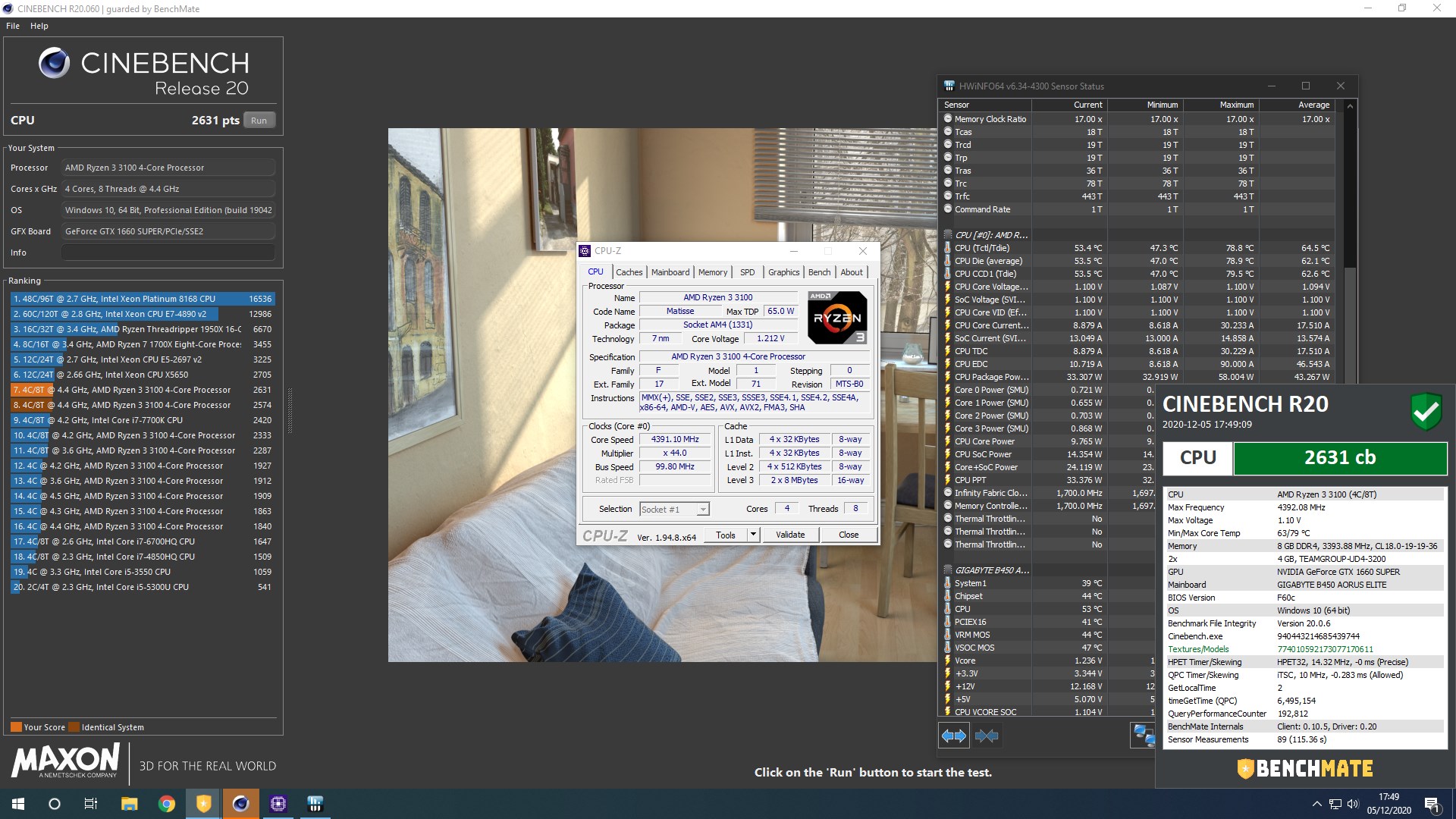The image size is (1456, 819).
Task: Click the CPU-Z Ryzen 3 logo
Action: point(837,318)
